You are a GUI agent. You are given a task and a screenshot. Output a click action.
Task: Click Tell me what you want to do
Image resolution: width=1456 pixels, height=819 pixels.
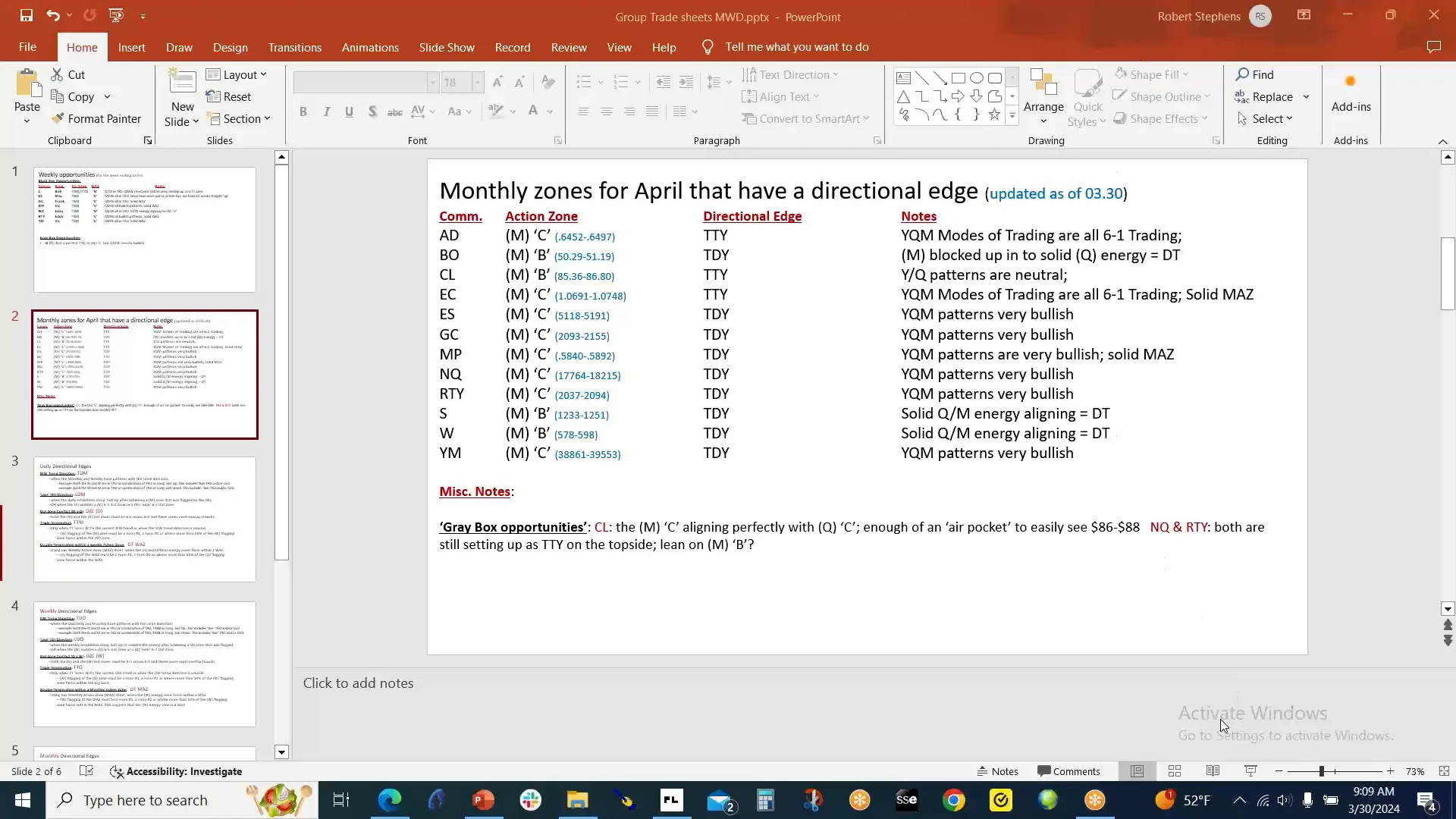796,47
